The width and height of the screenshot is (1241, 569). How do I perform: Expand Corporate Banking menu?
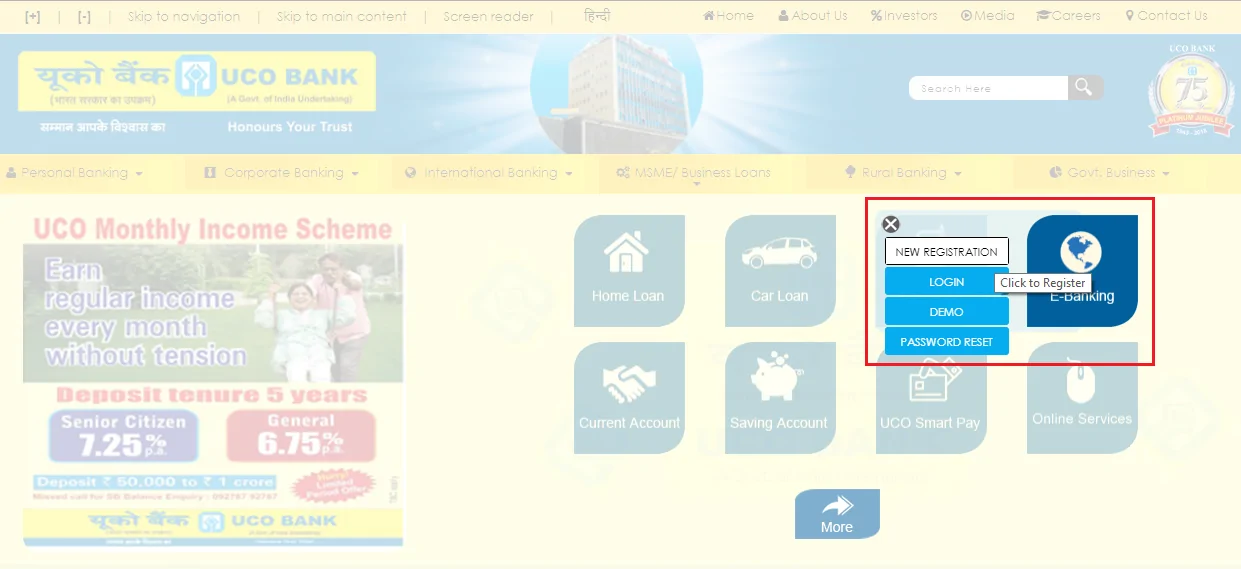(x=281, y=173)
